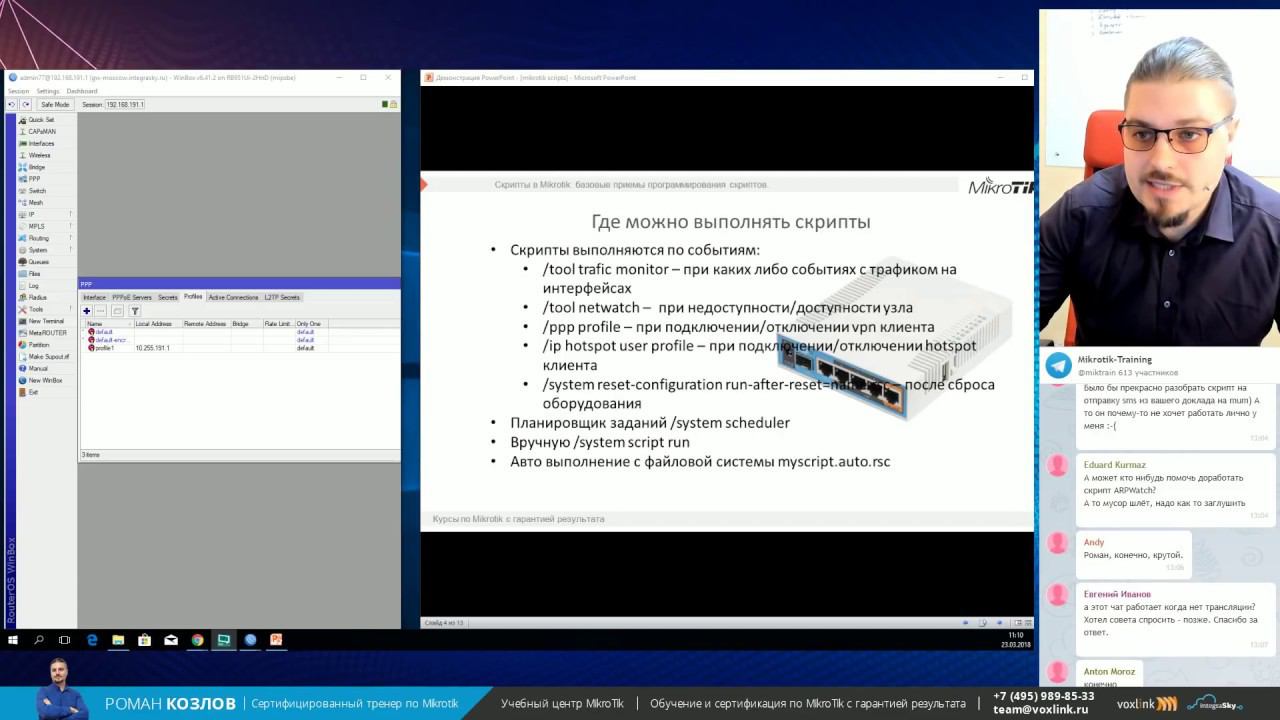The height and width of the screenshot is (720, 1280).
Task: Open Google Chrome from taskbar
Action: pyautogui.click(x=197, y=640)
